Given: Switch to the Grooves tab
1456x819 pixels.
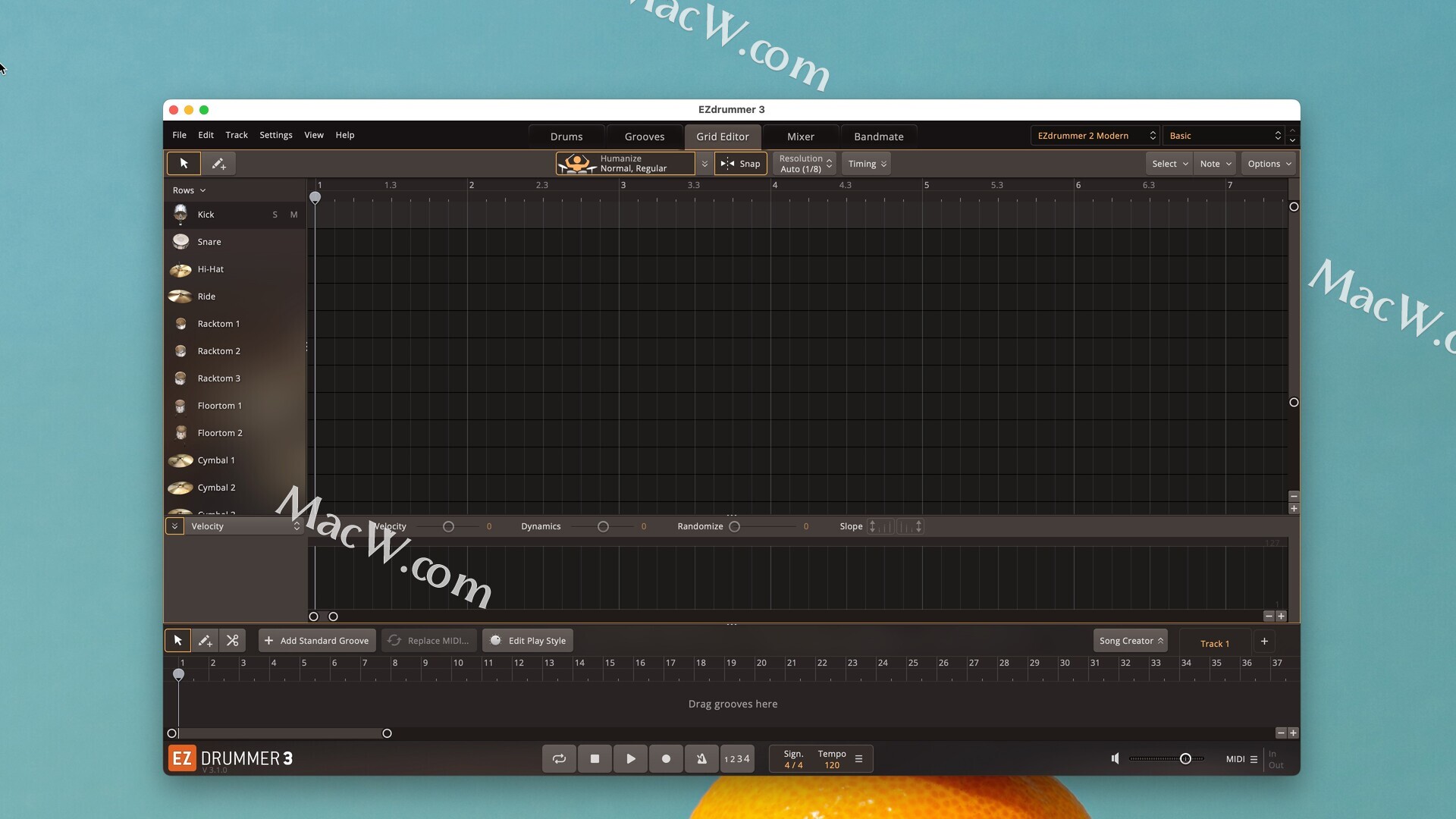Looking at the screenshot, I should pos(645,136).
